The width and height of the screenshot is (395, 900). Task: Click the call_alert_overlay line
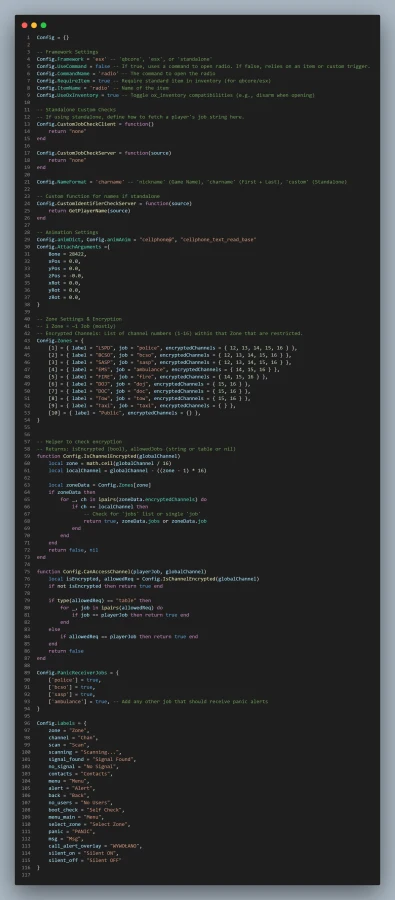click(95, 845)
